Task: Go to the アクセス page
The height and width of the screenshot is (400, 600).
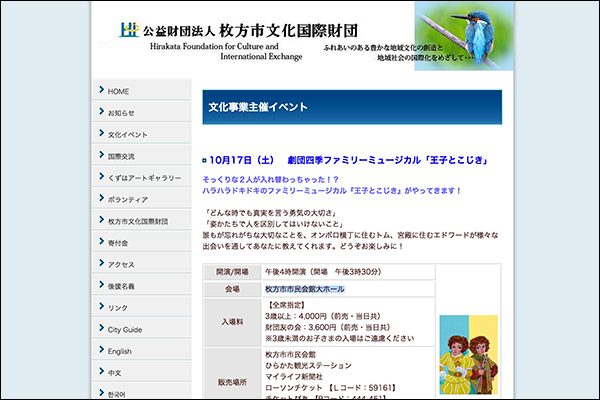Action: click(x=121, y=265)
